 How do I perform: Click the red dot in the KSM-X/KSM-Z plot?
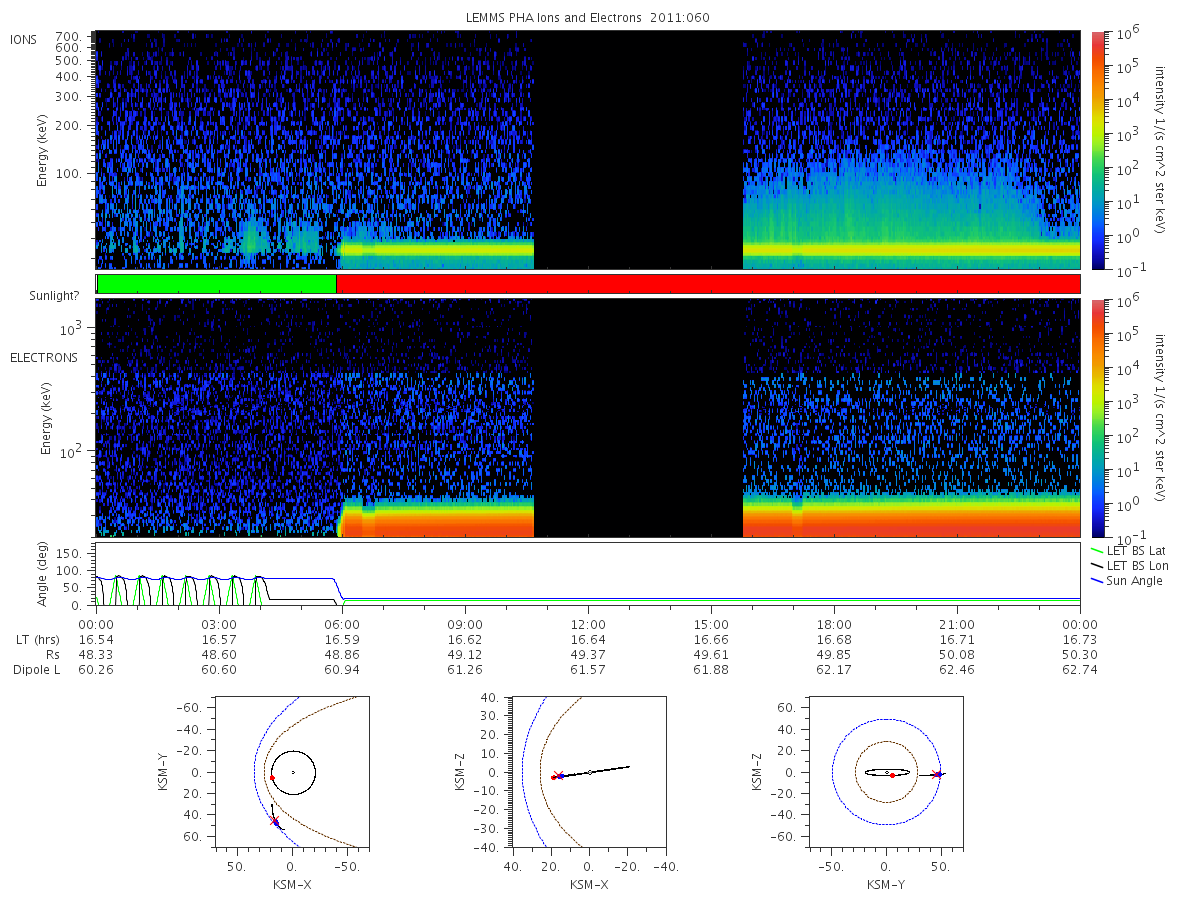pyautogui.click(x=553, y=777)
